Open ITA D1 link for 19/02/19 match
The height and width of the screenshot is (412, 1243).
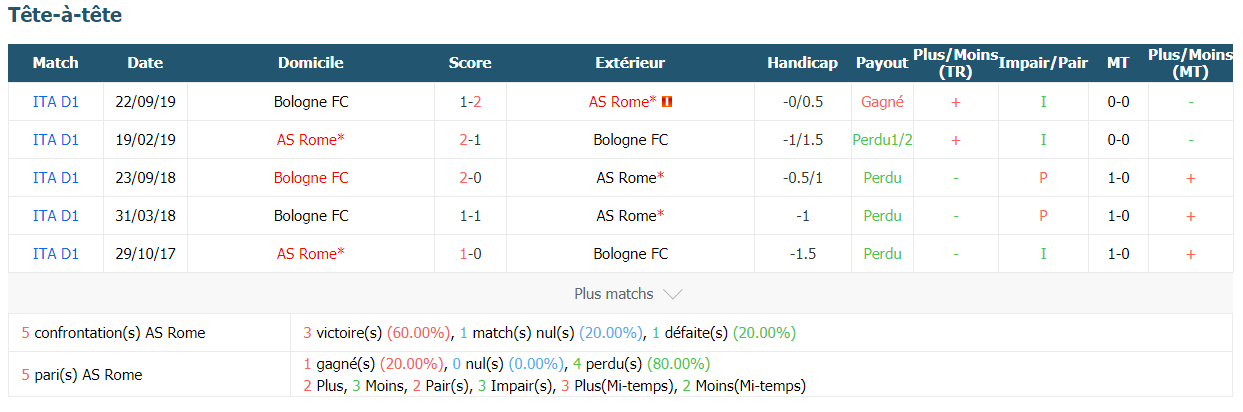[56, 140]
